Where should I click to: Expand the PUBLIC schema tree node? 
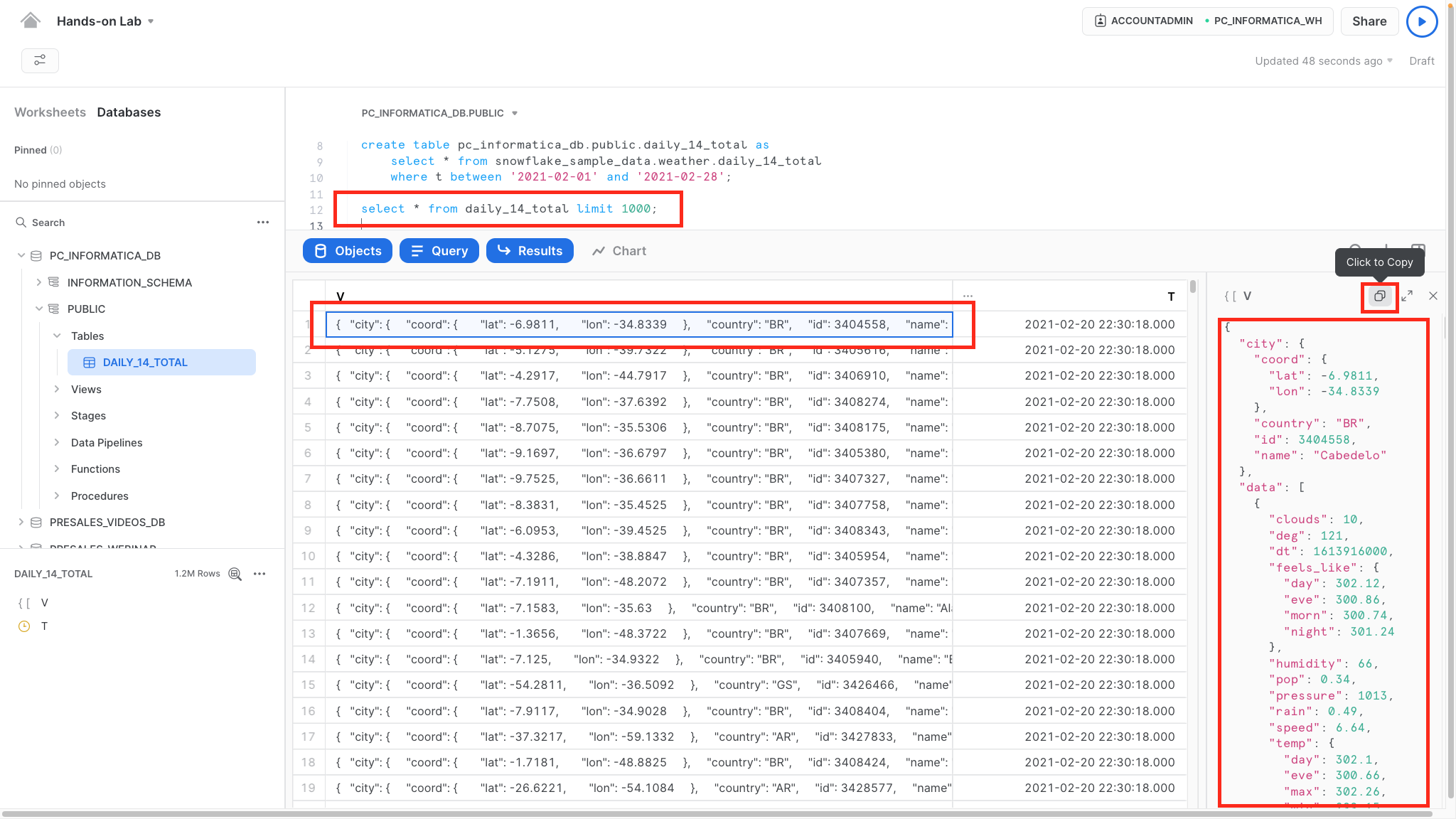tap(38, 308)
